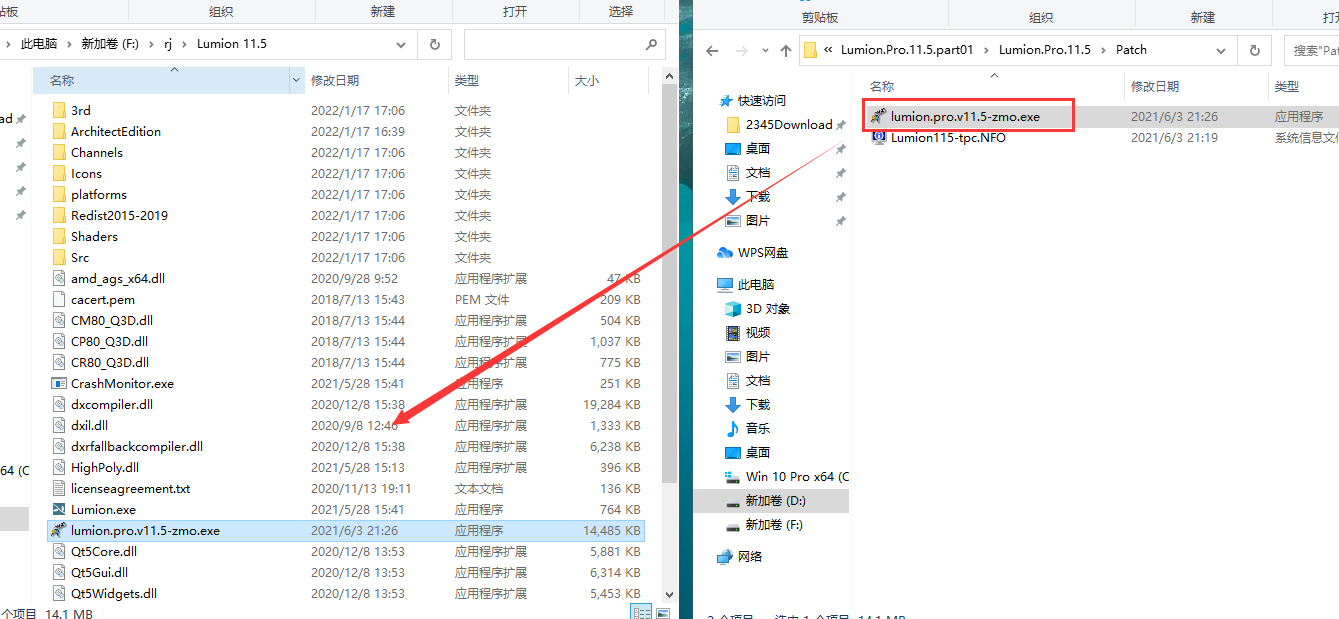Select the ArchitectEdition folder icon
Viewport: 1339px width, 619px height.
(x=58, y=131)
